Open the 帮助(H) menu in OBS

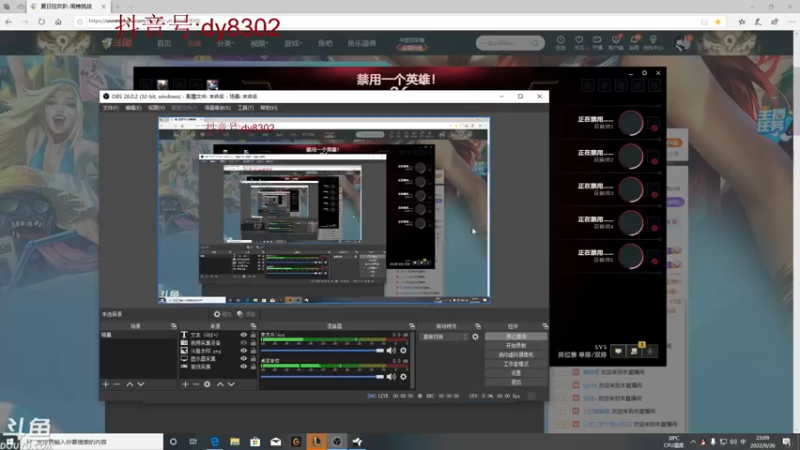pyautogui.click(x=269, y=108)
